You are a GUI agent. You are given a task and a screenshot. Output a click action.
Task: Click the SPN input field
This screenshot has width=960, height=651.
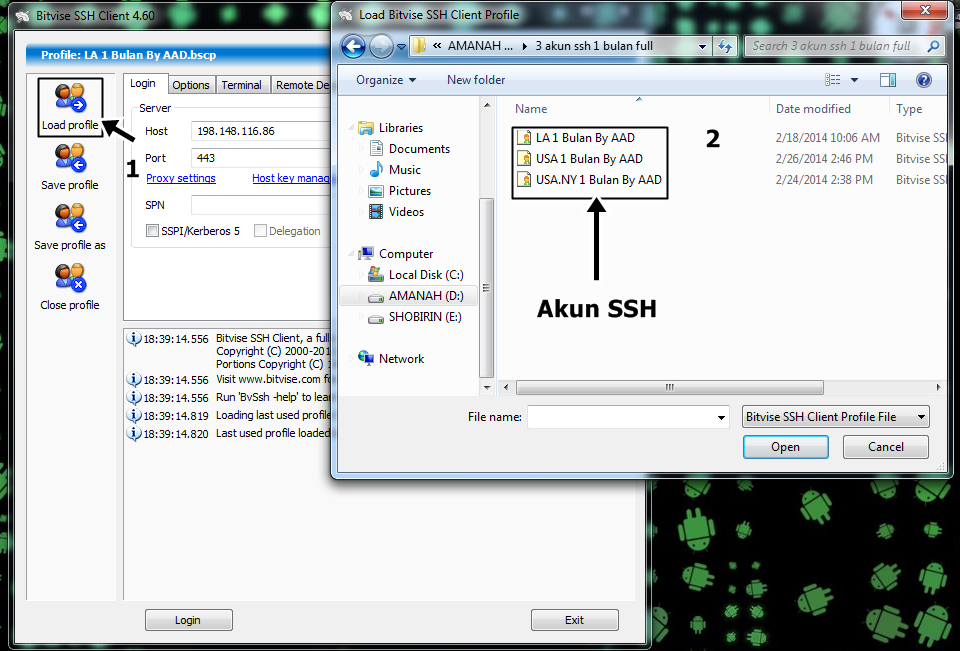pos(261,205)
